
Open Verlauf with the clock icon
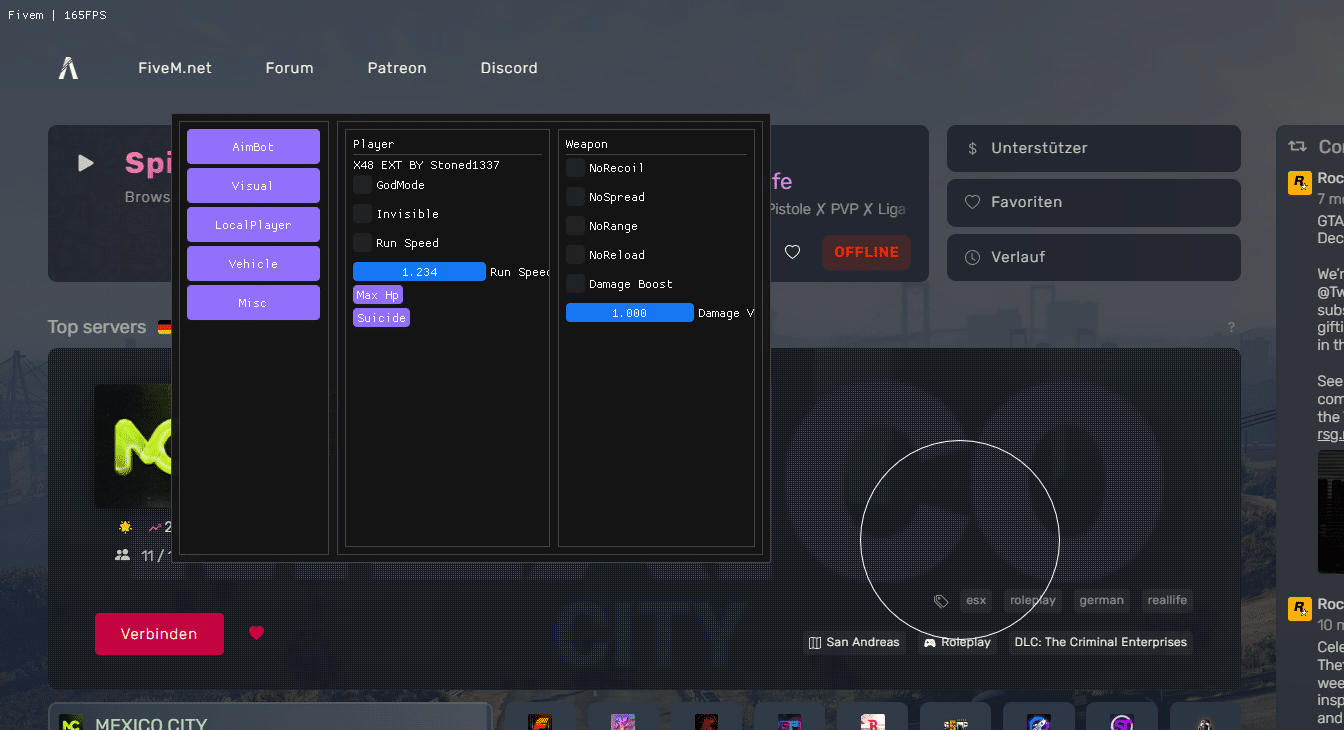pyautogui.click(x=1093, y=257)
